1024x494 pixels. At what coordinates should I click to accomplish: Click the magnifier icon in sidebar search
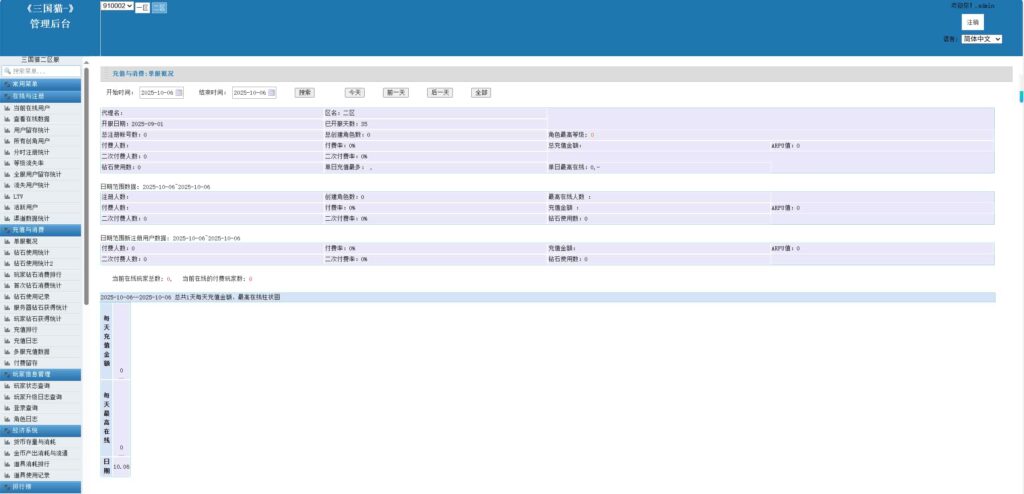click(x=7, y=71)
